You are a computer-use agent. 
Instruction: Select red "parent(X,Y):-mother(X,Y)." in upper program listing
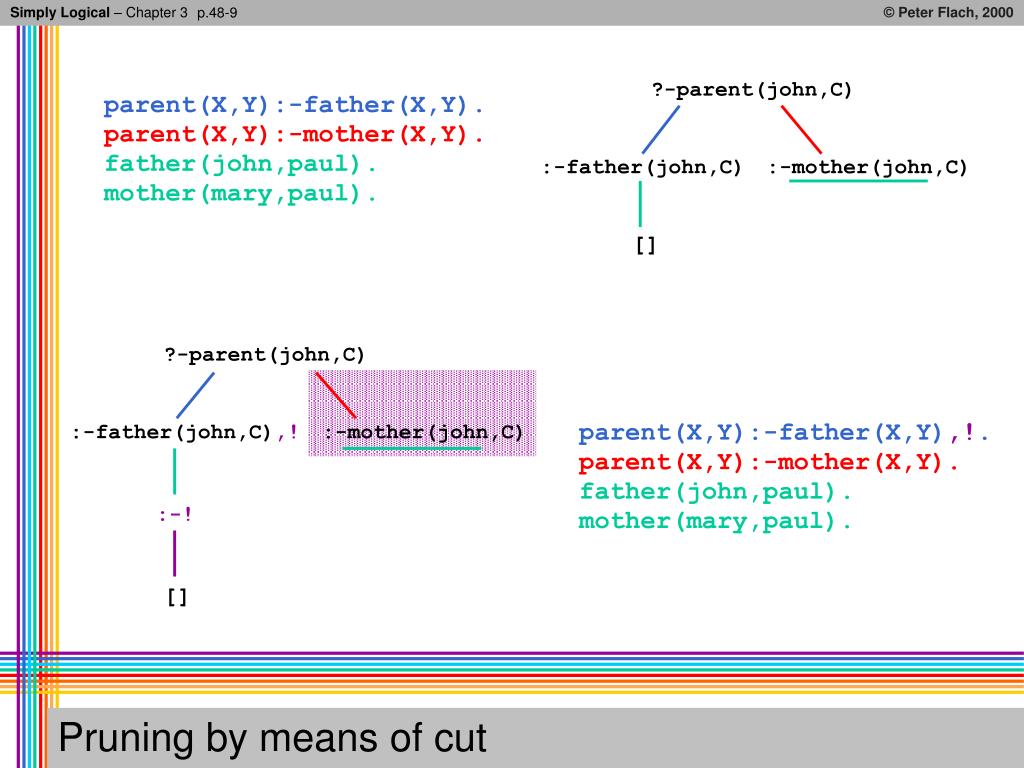coord(293,135)
